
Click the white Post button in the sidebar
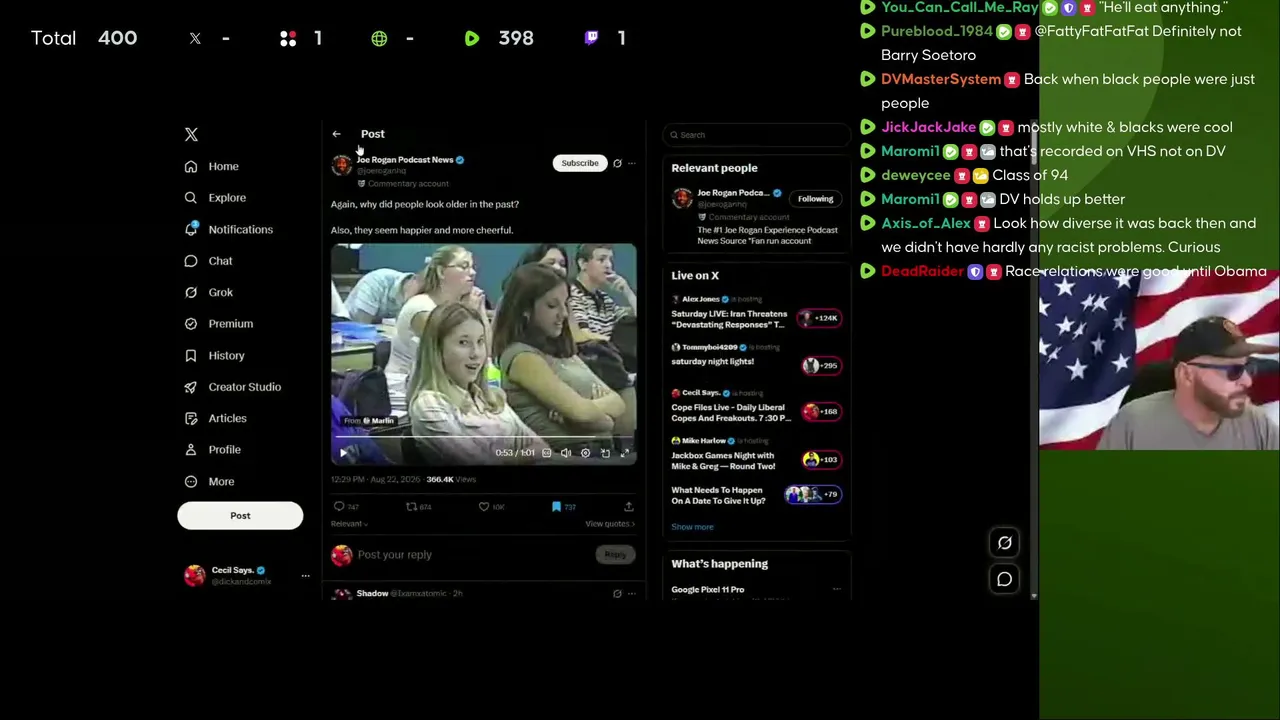(240, 516)
